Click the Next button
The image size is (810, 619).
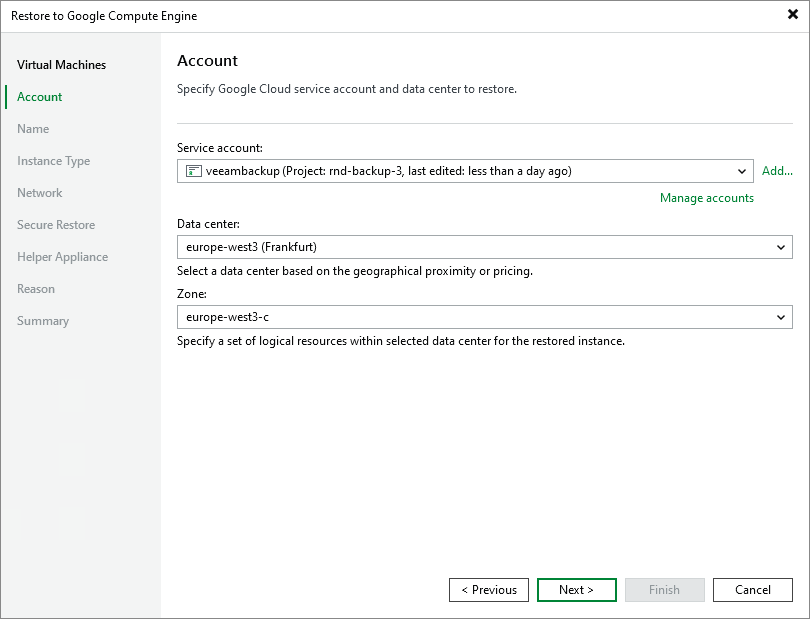pyautogui.click(x=576, y=590)
